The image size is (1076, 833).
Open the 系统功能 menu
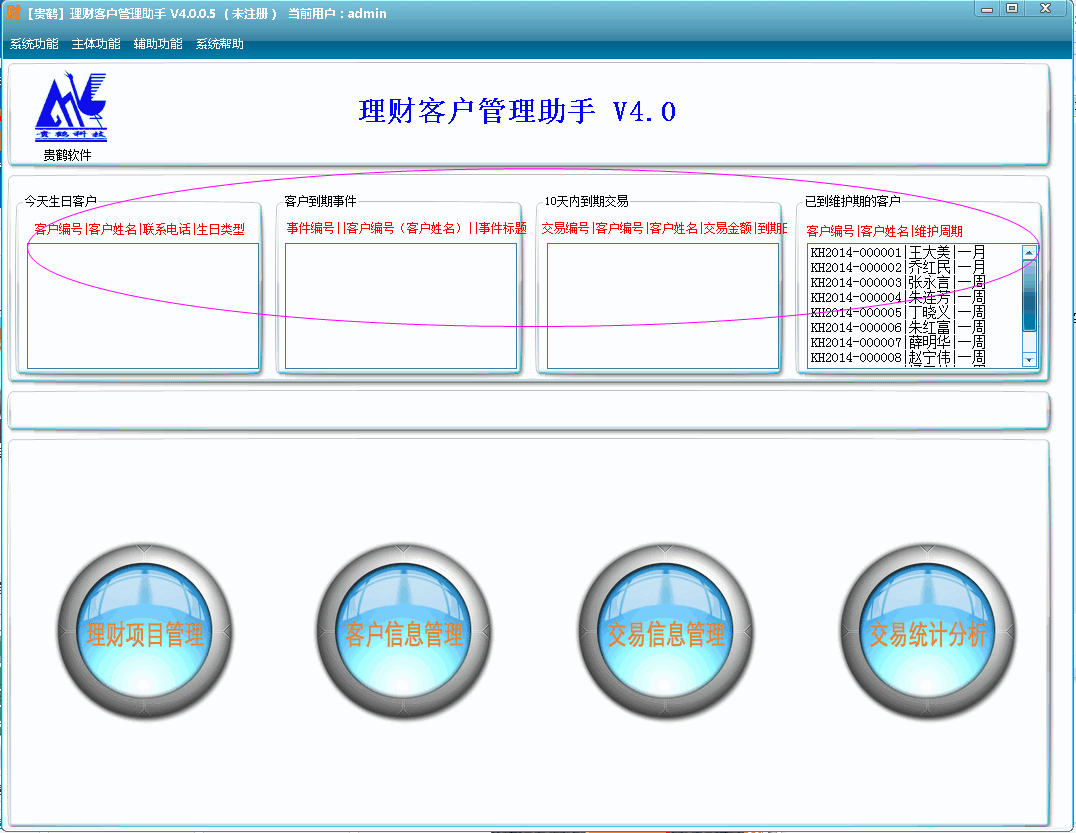34,44
